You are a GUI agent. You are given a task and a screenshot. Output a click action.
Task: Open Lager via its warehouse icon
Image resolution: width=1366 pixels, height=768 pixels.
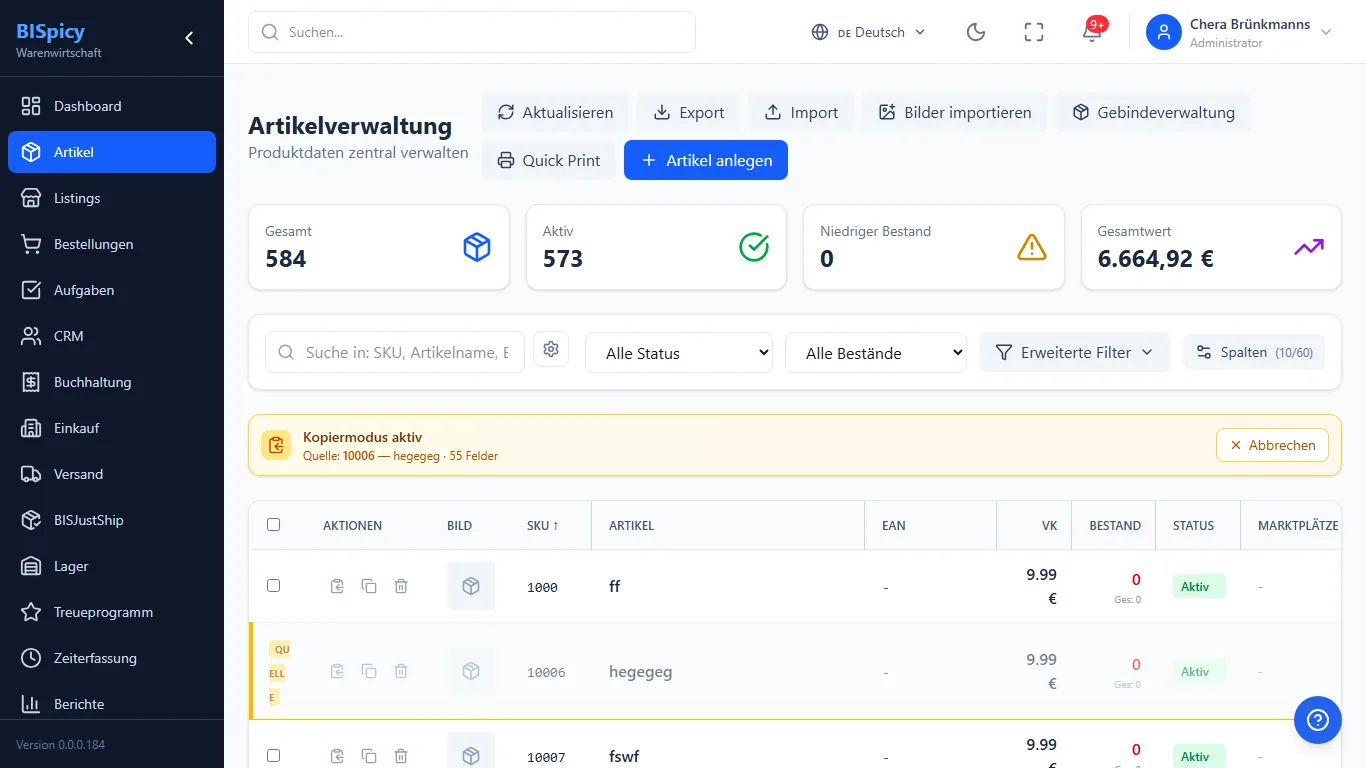click(x=31, y=566)
